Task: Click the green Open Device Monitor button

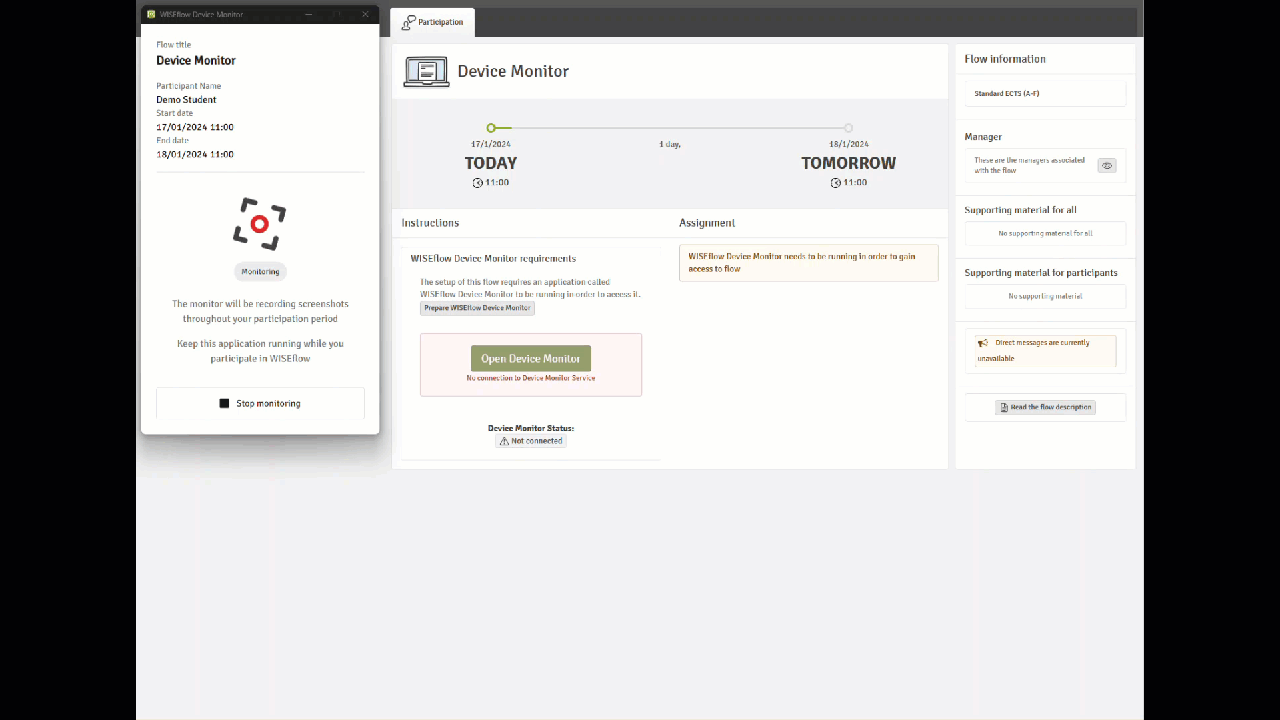Action: coord(531,358)
